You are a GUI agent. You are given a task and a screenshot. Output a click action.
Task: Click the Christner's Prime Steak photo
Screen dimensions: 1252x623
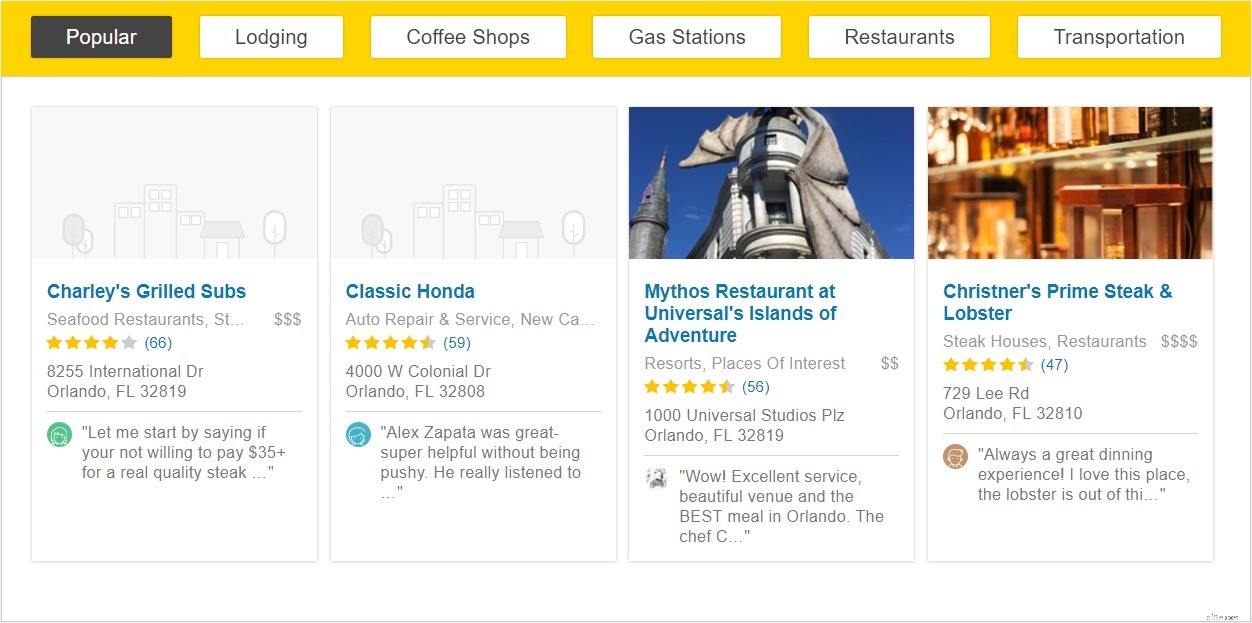[x=1069, y=183]
